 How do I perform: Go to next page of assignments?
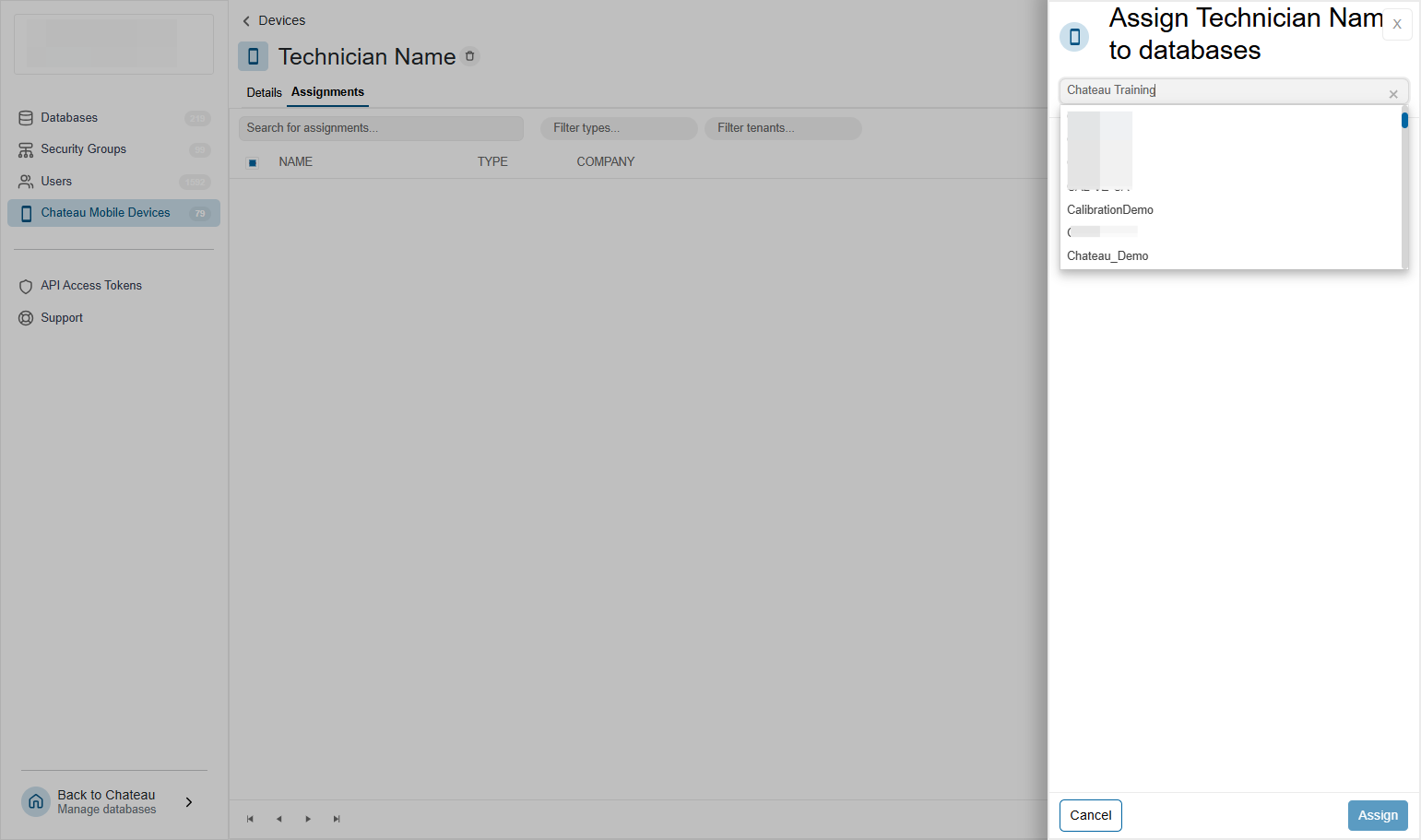coord(308,819)
